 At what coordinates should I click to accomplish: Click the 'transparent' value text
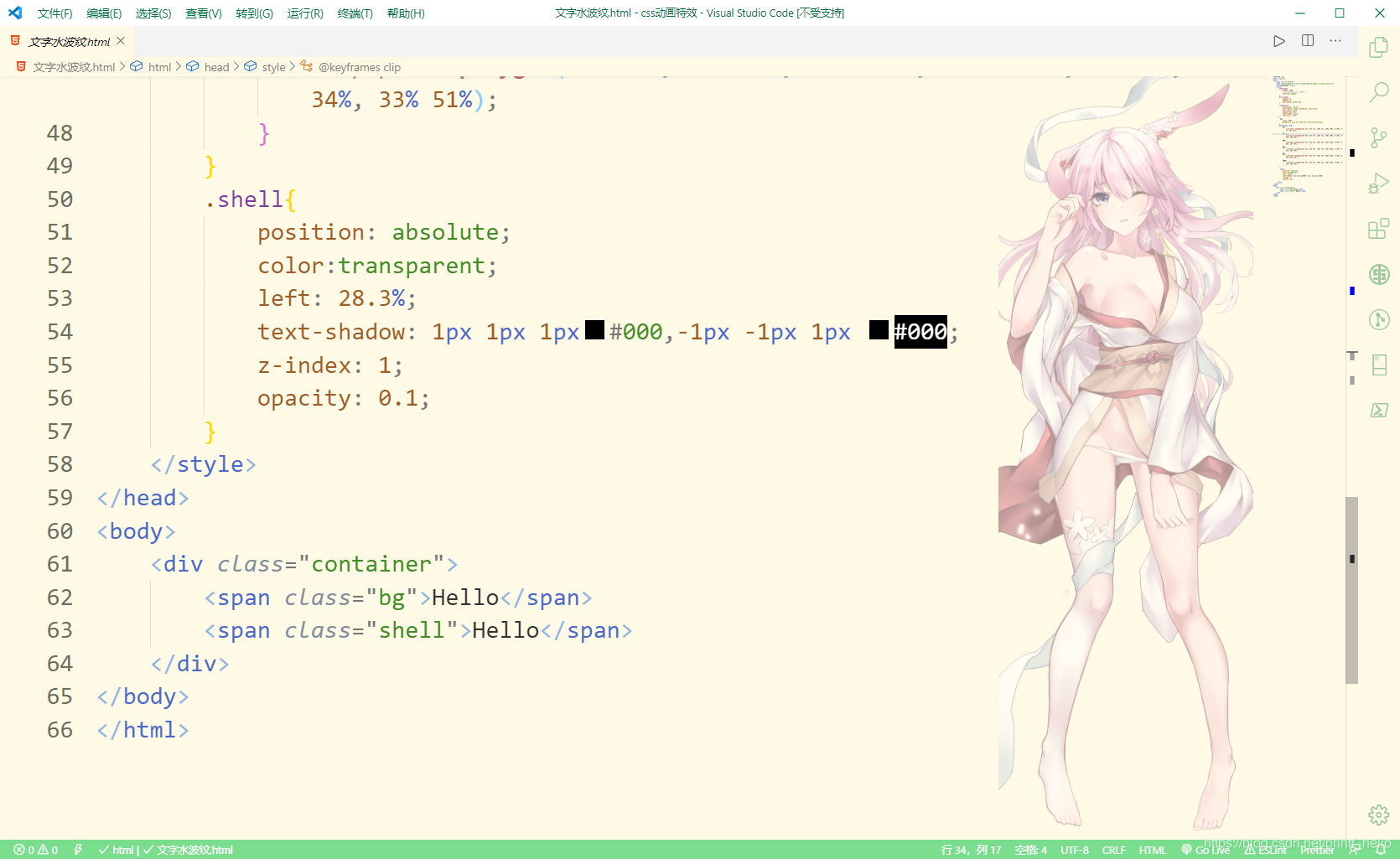click(412, 266)
